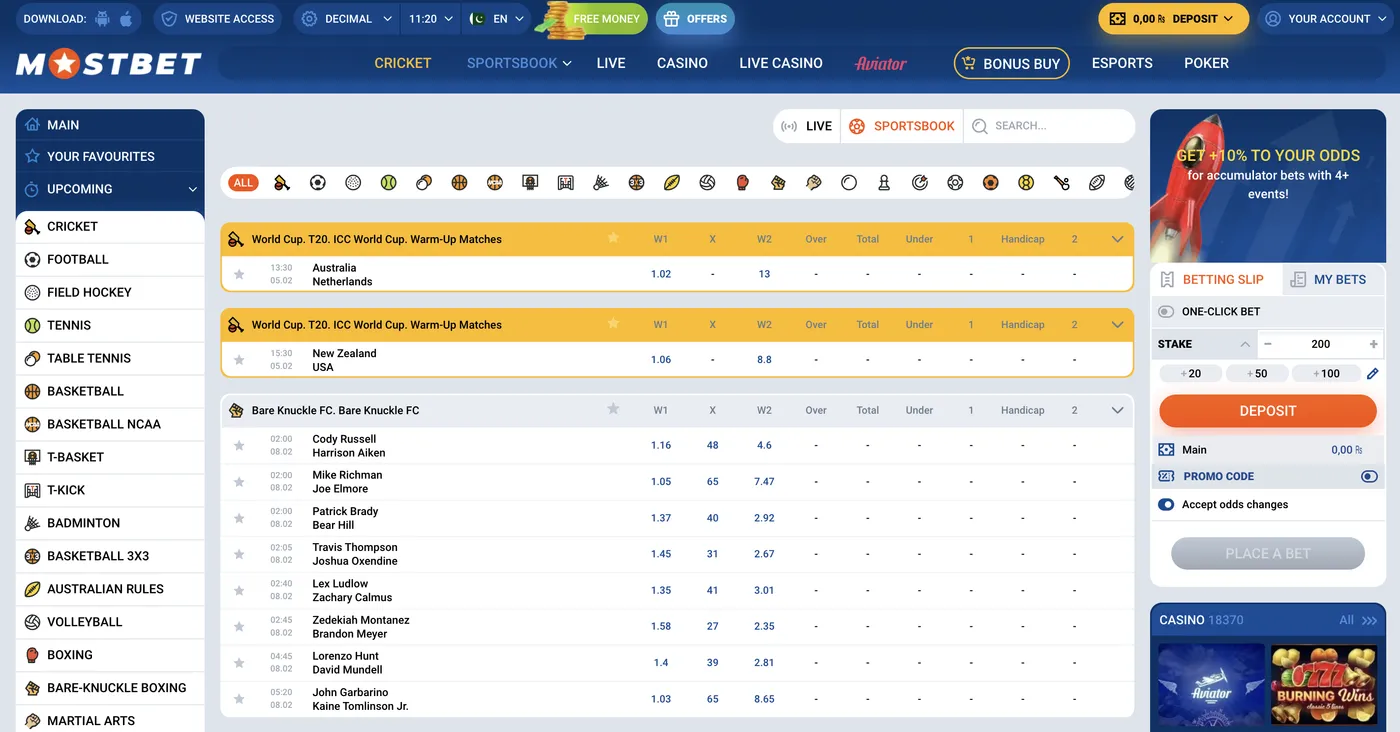
Task: Choose the badminton shuttlecock filter icon
Action: (600, 182)
